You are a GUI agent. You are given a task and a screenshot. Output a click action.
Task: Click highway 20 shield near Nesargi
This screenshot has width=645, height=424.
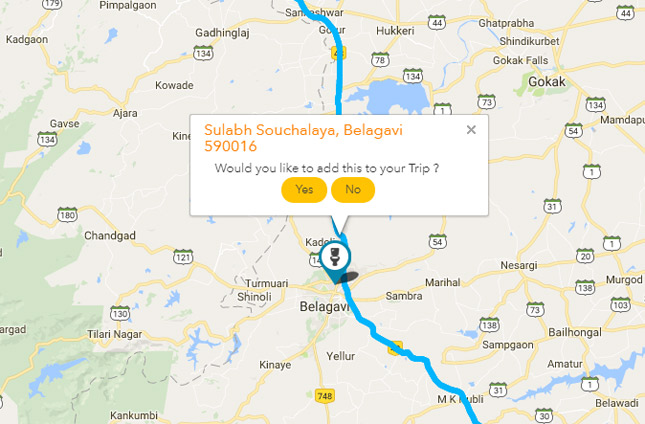click(585, 256)
